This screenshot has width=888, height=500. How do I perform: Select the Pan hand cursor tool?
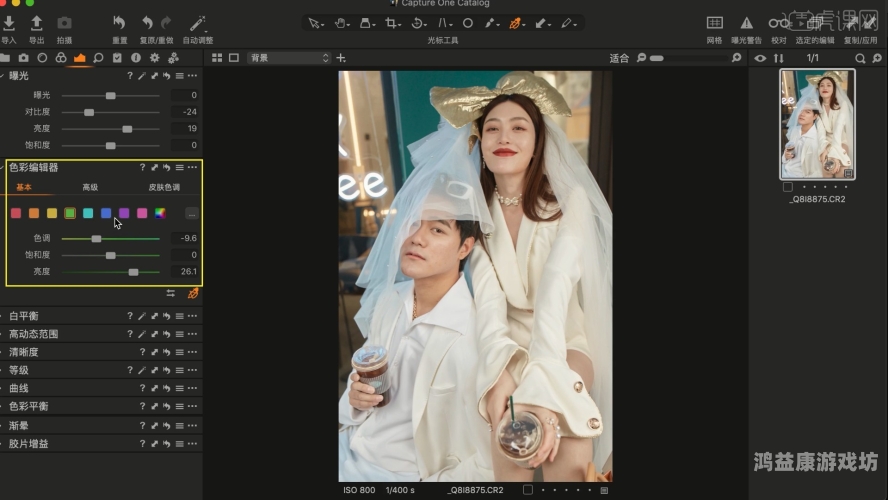tap(341, 23)
